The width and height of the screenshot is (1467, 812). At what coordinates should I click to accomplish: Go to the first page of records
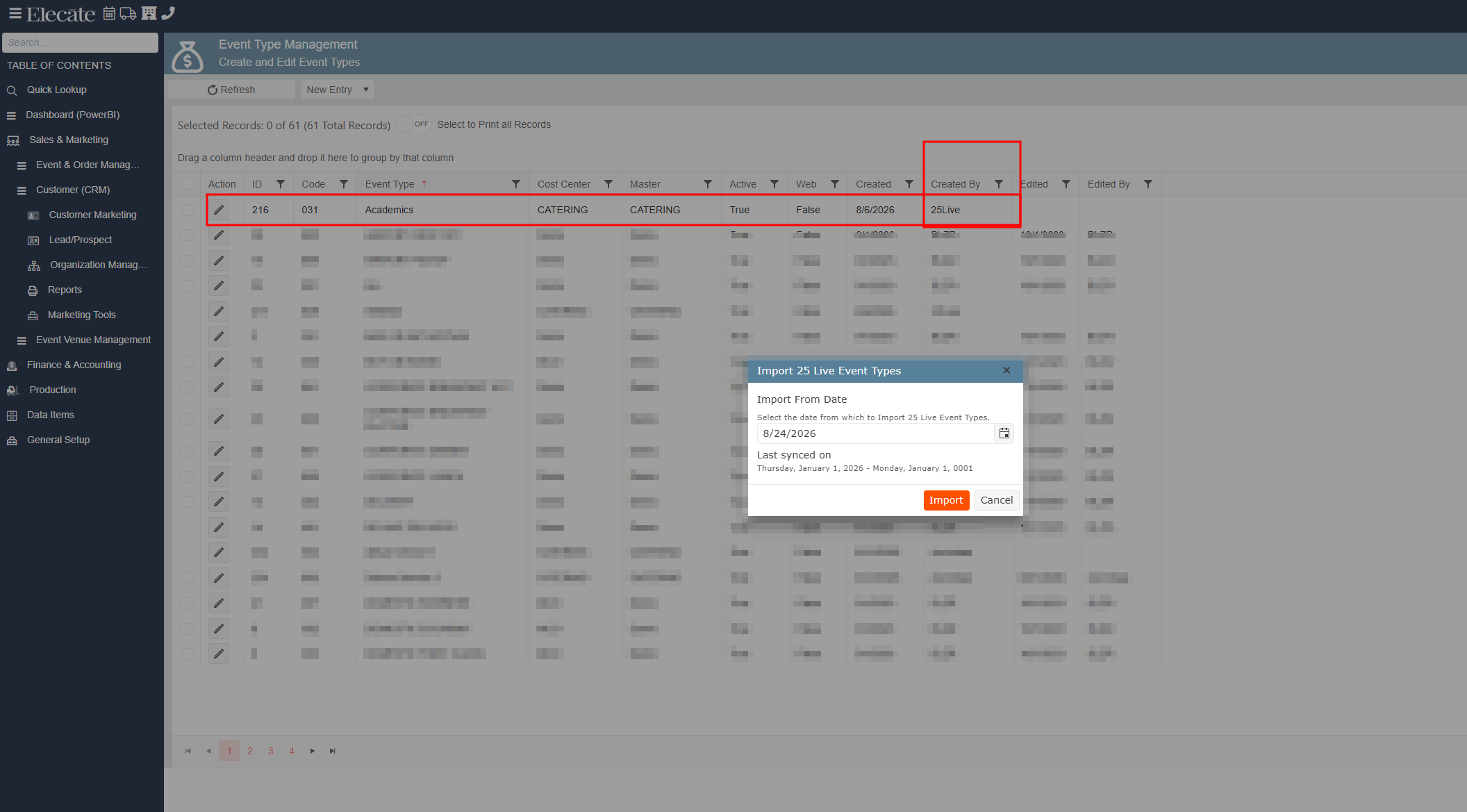(188, 751)
